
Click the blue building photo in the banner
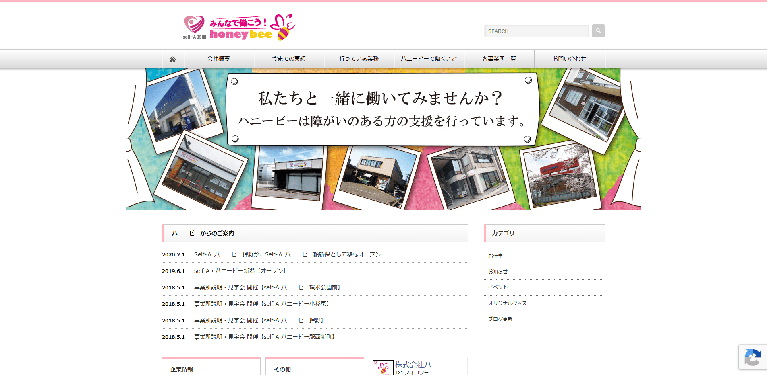(x=181, y=110)
